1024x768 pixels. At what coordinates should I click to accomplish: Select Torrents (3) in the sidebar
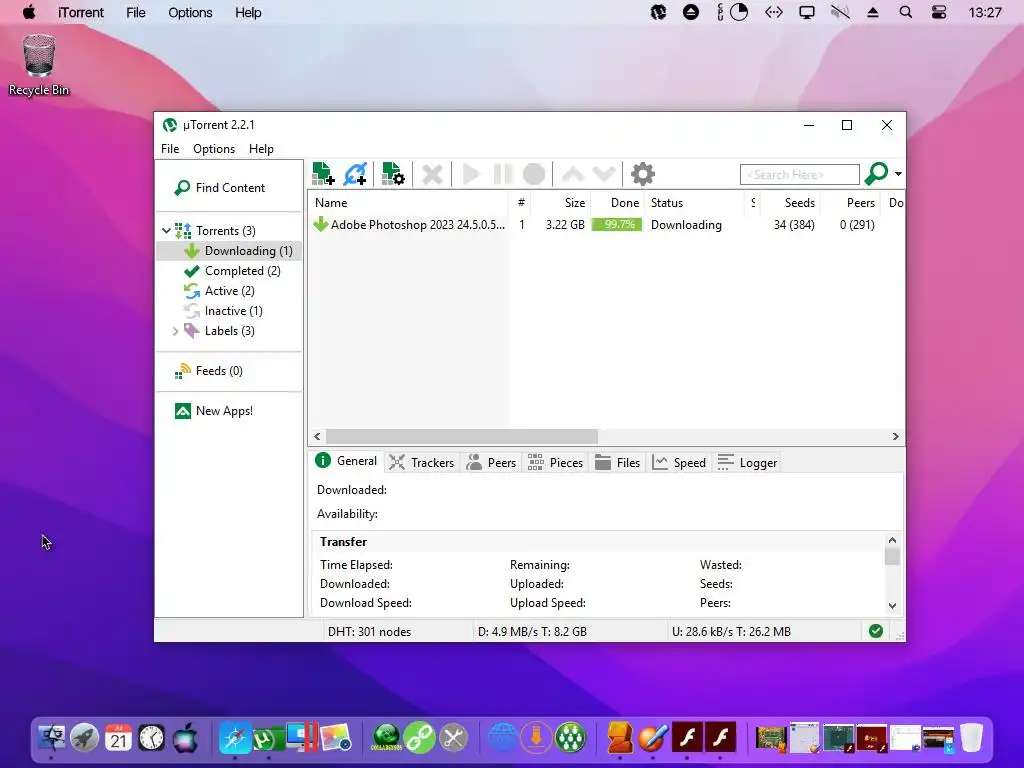pyautogui.click(x=225, y=231)
